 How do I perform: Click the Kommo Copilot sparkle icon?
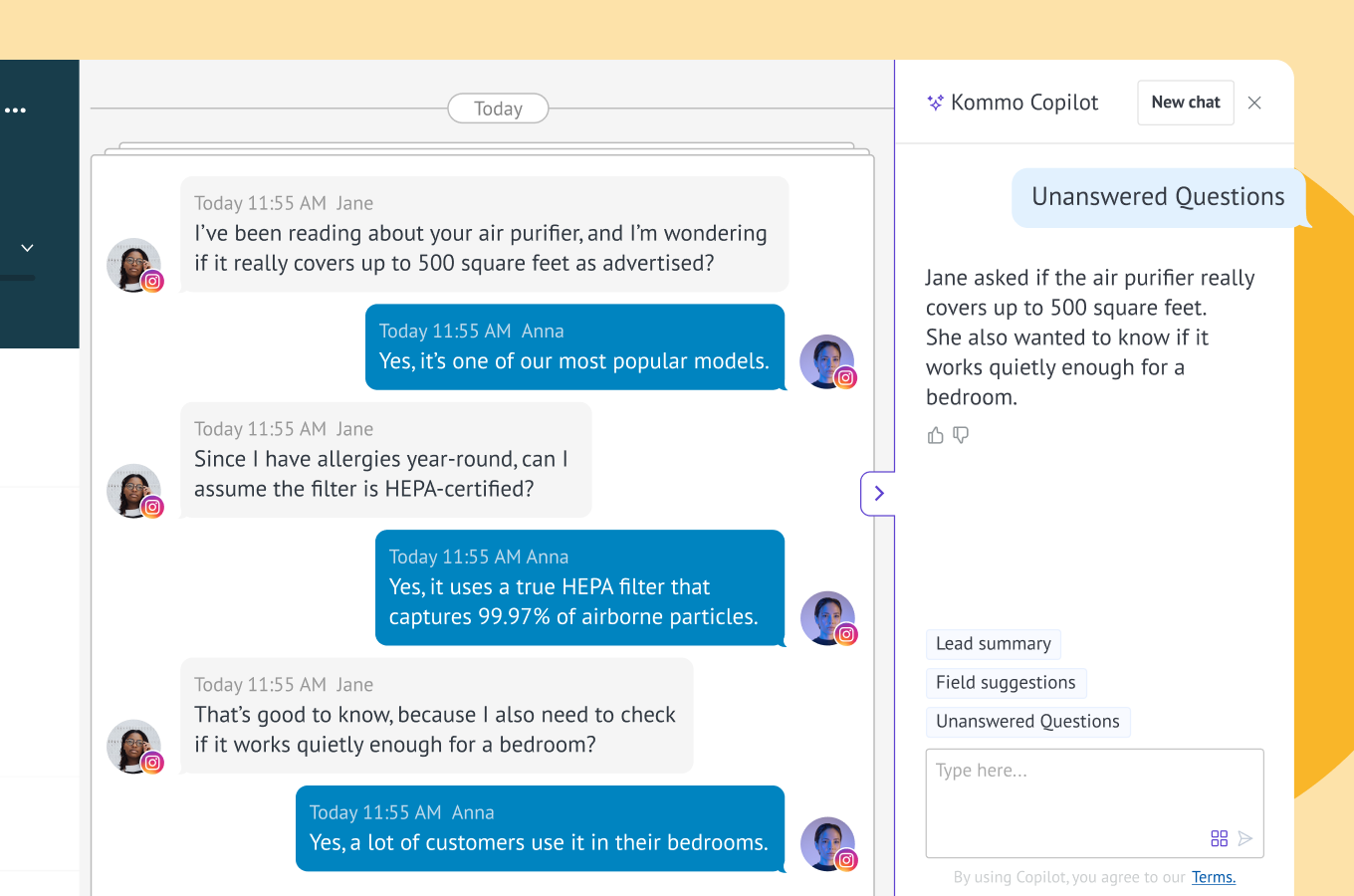click(935, 103)
